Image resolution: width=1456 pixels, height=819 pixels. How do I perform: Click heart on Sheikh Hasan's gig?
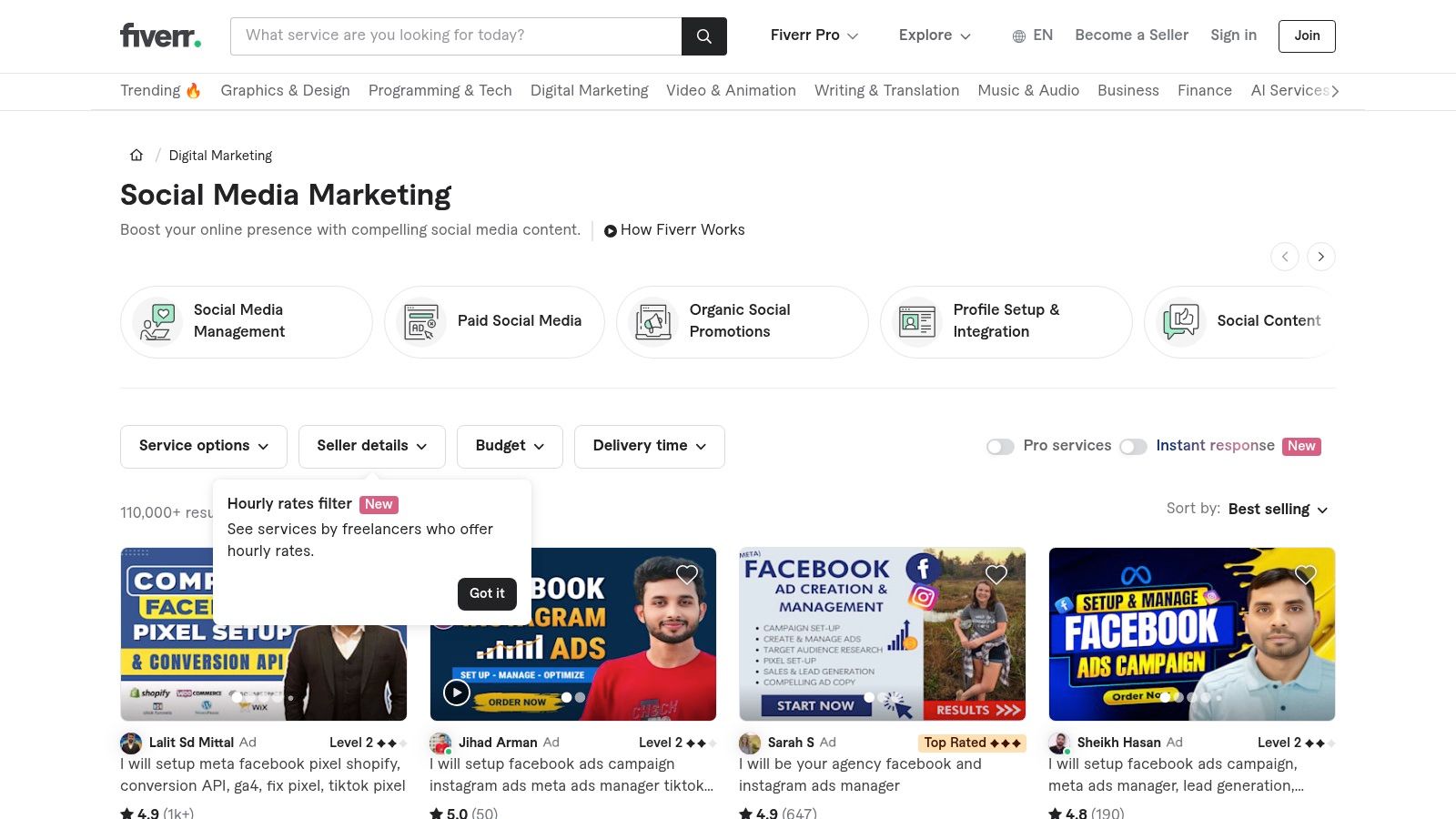[x=1306, y=574]
